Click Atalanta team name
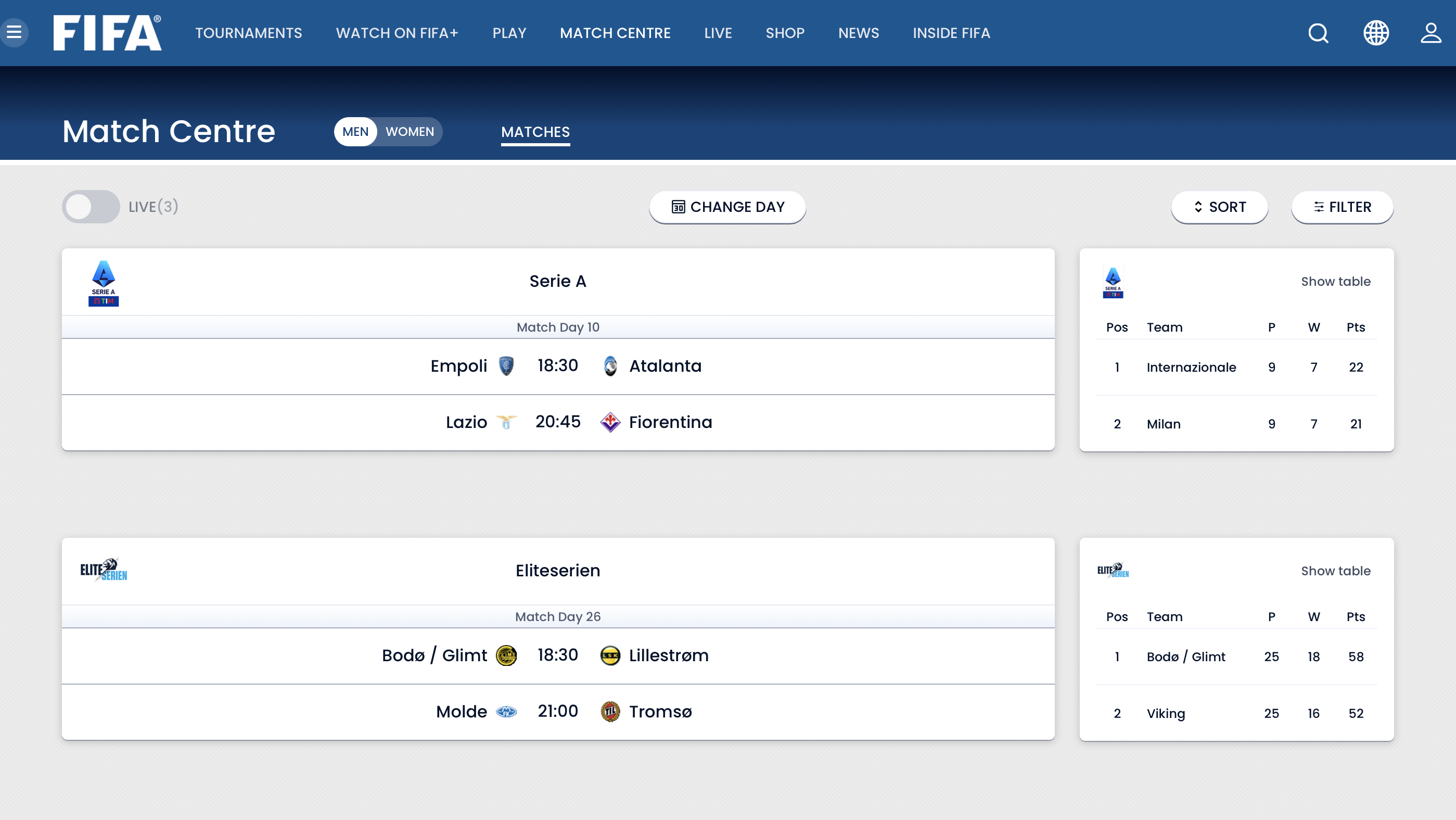This screenshot has height=820, width=1456. coord(665,366)
